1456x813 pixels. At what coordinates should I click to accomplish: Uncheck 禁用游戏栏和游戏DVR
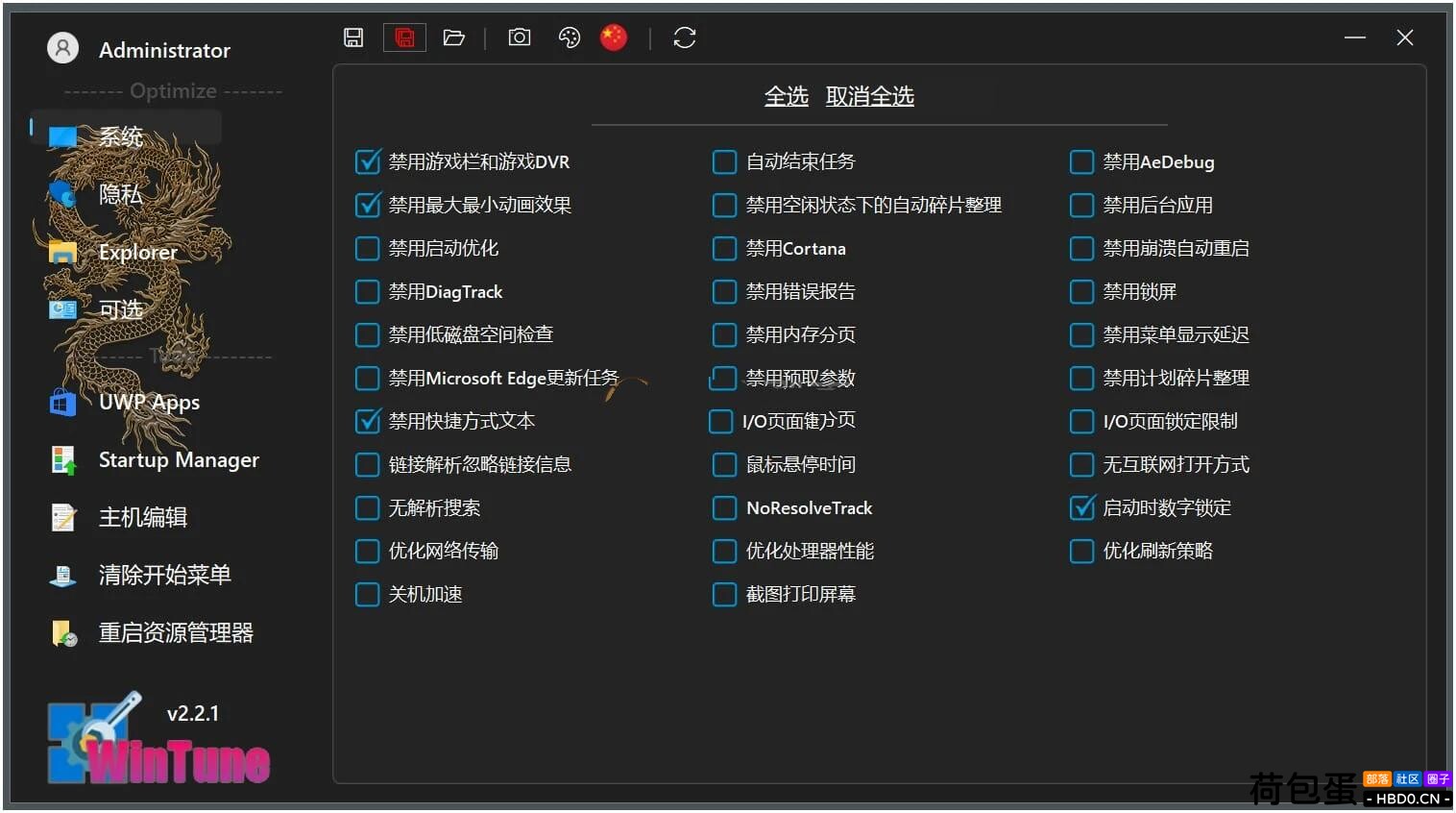368,161
